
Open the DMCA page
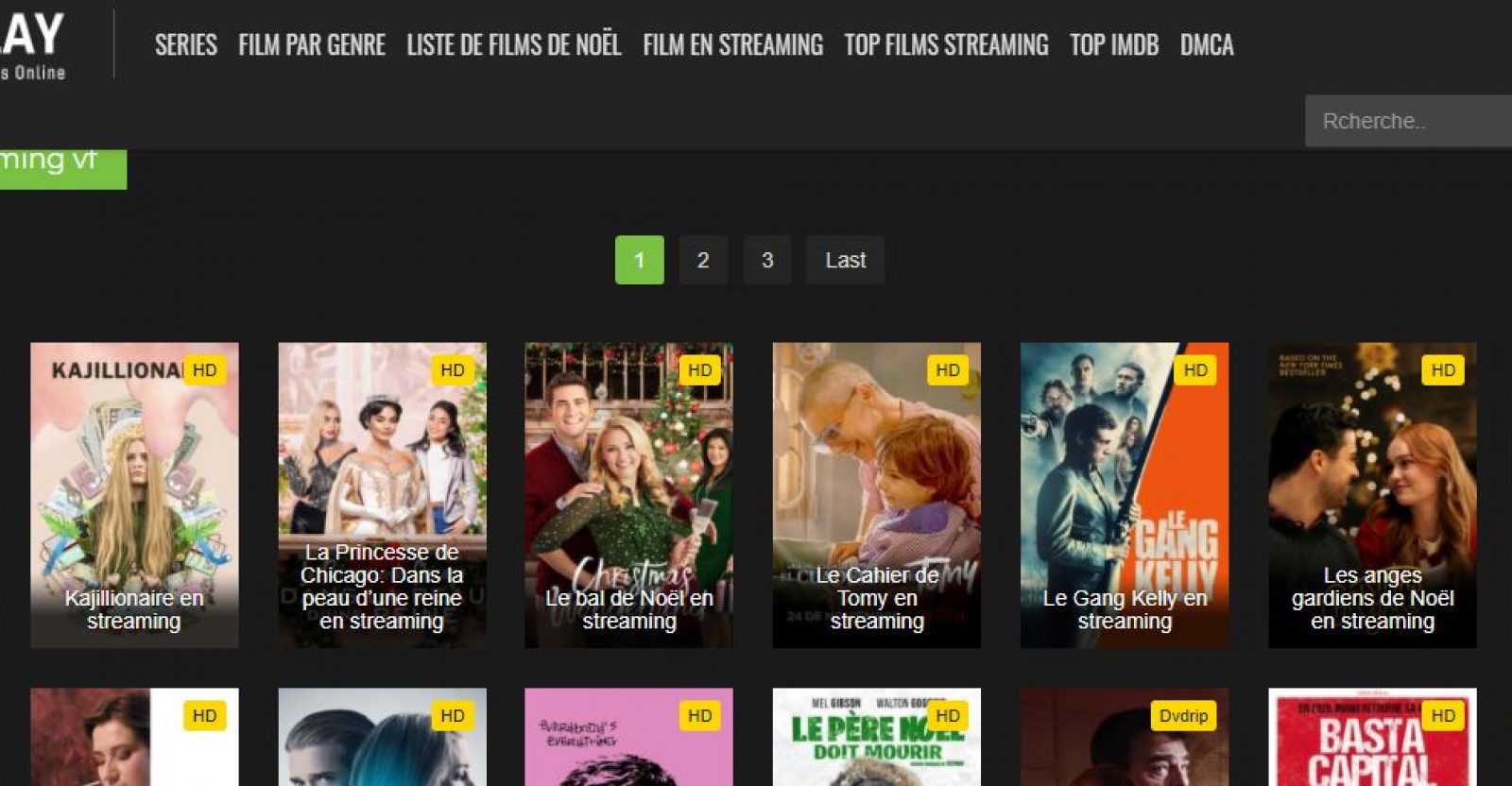[x=1206, y=44]
